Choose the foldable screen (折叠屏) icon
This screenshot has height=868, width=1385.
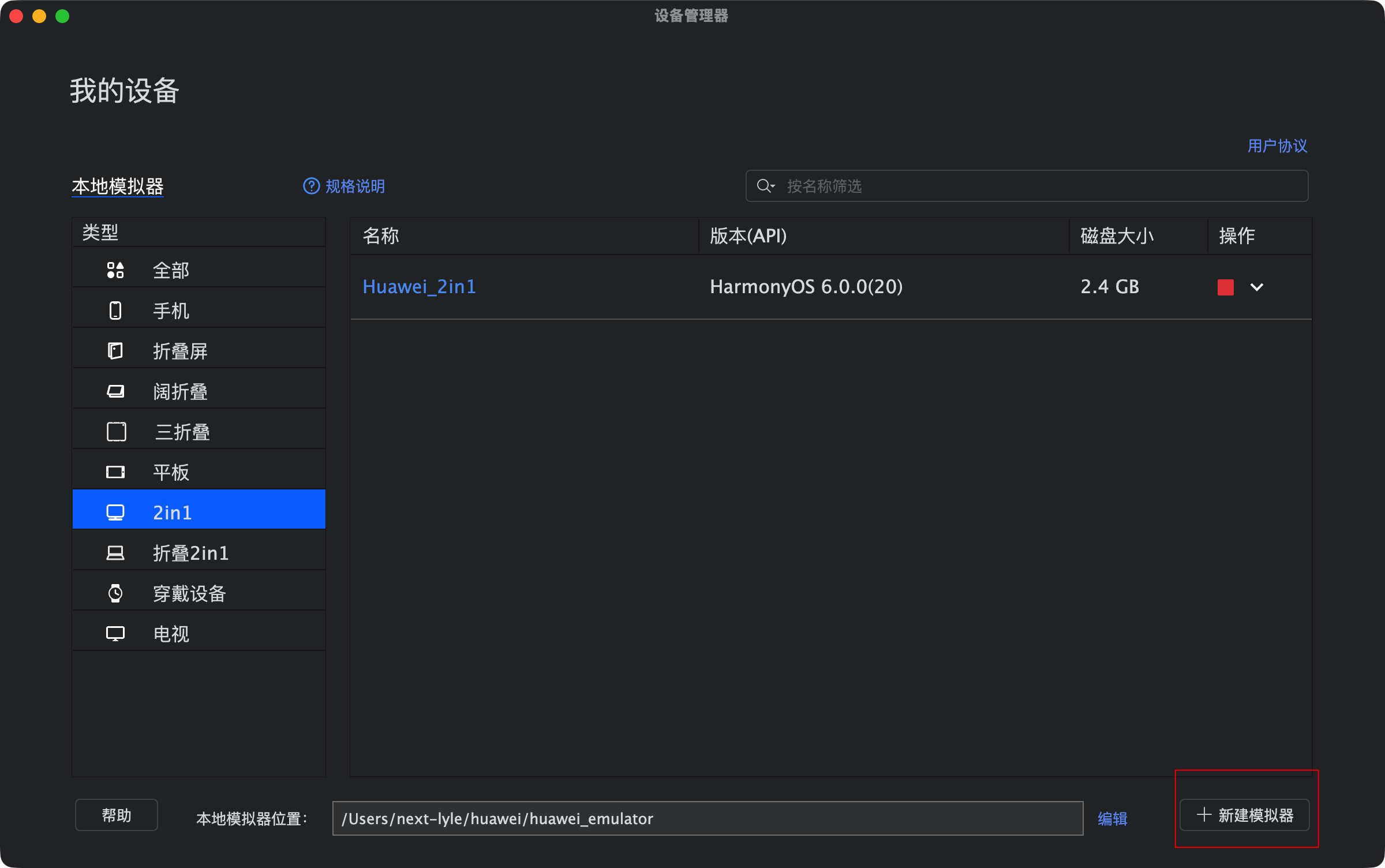coord(115,351)
